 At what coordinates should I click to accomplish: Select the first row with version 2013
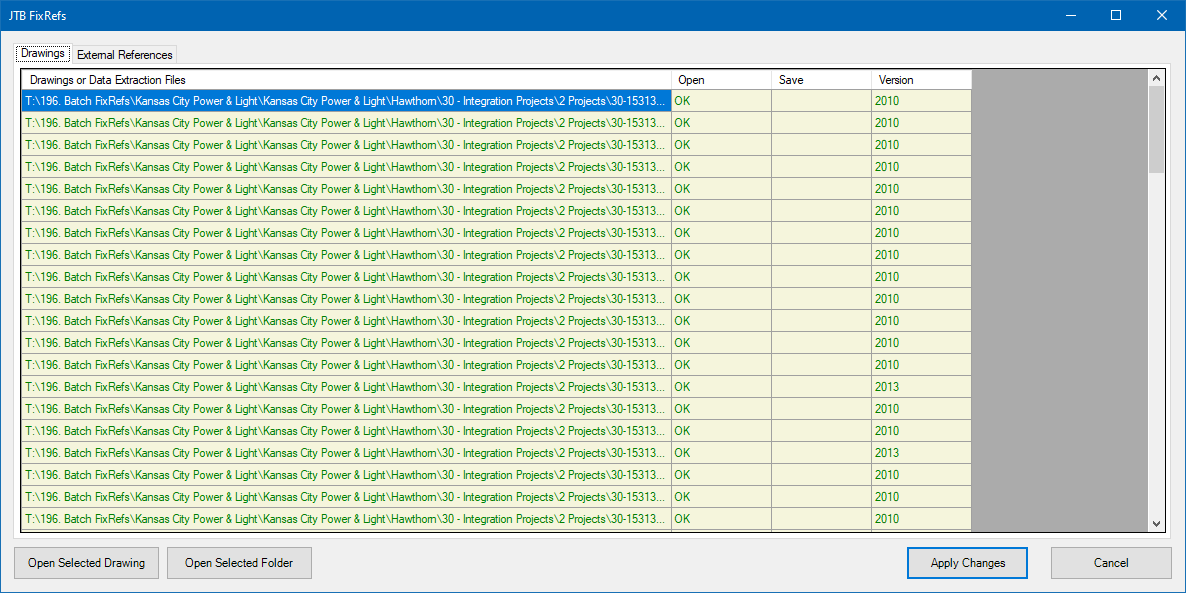496,387
